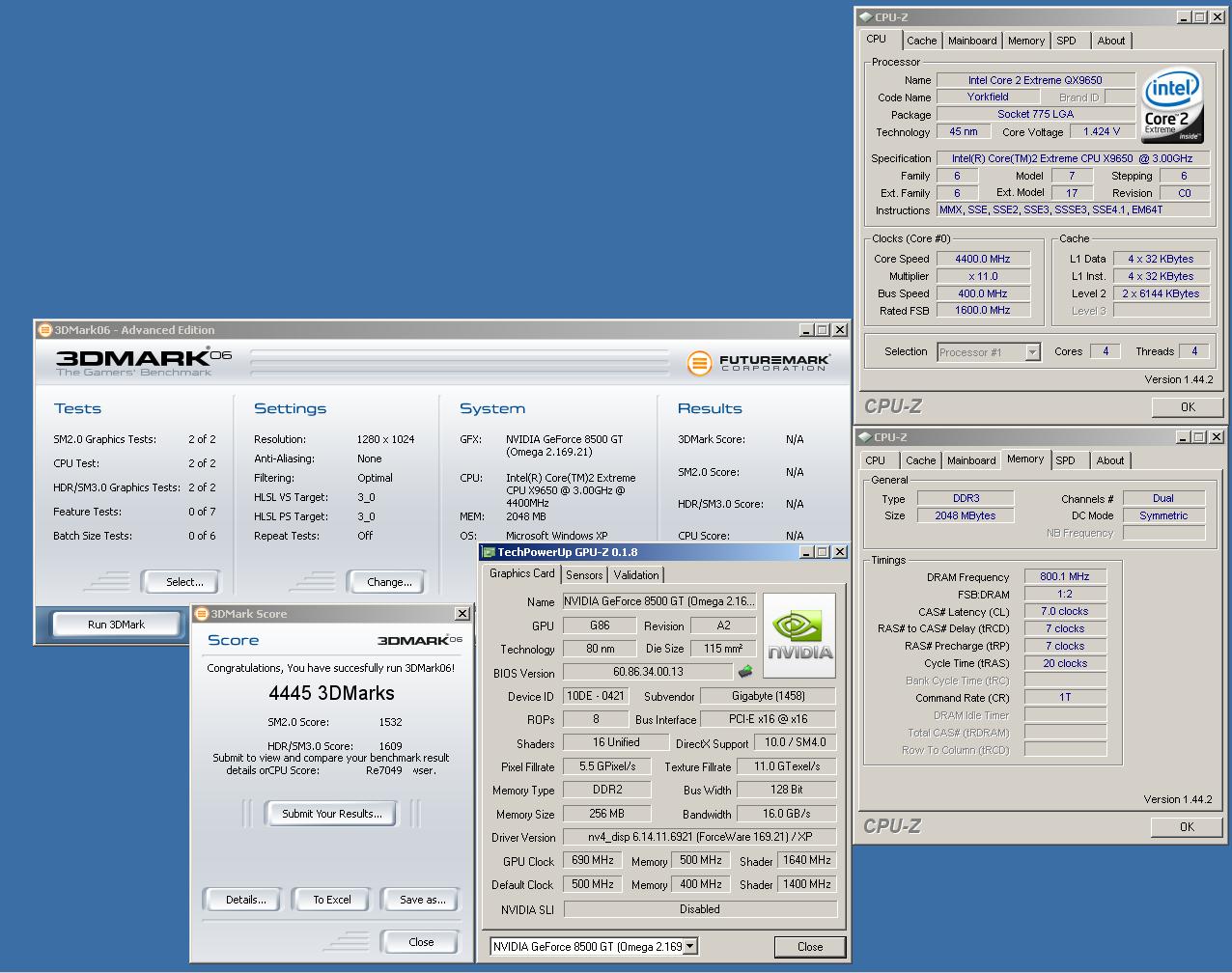Click the 3DMark06 title bar icon

tap(44, 330)
